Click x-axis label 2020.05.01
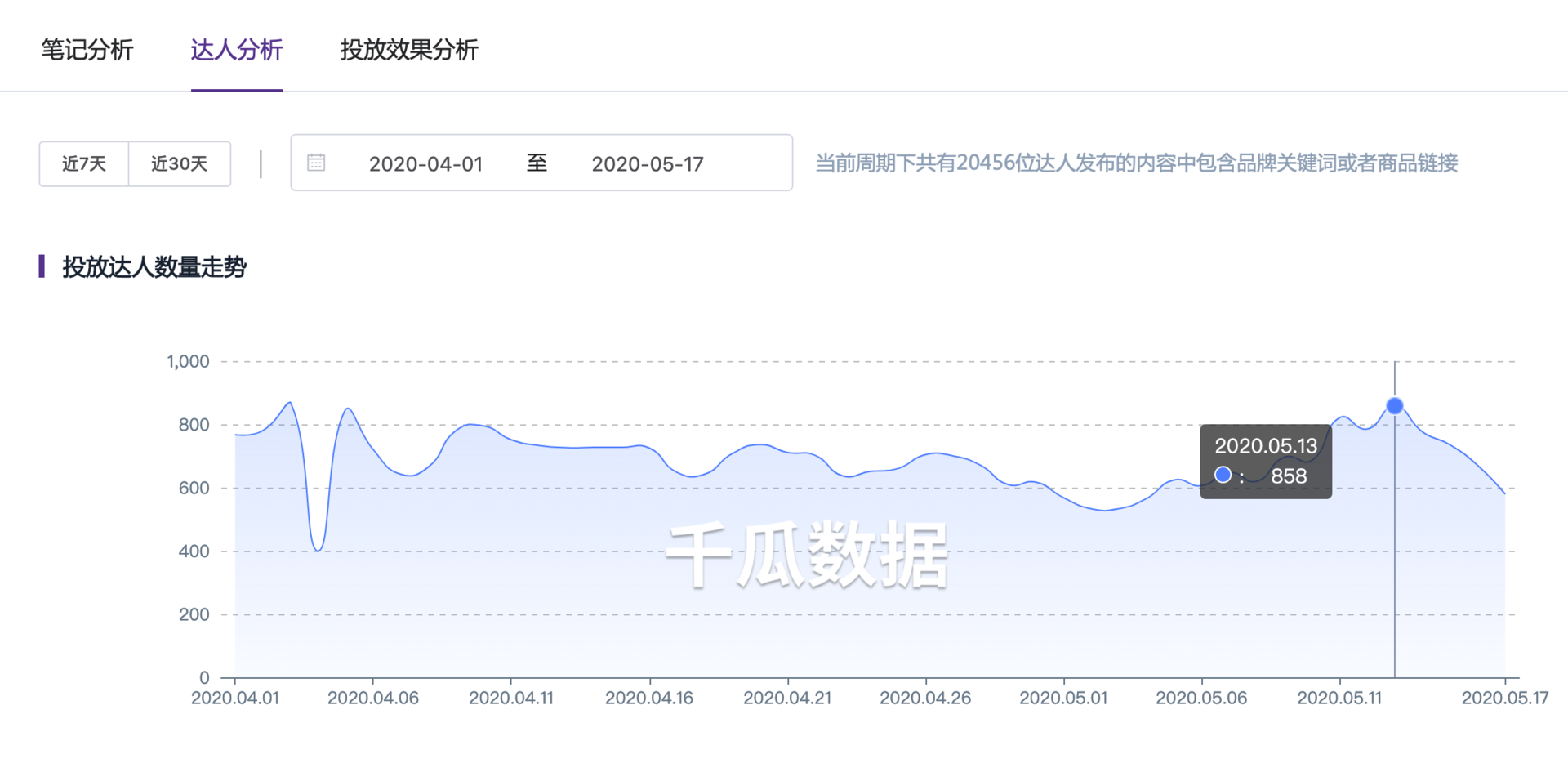Image resolution: width=1568 pixels, height=768 pixels. (x=1063, y=698)
